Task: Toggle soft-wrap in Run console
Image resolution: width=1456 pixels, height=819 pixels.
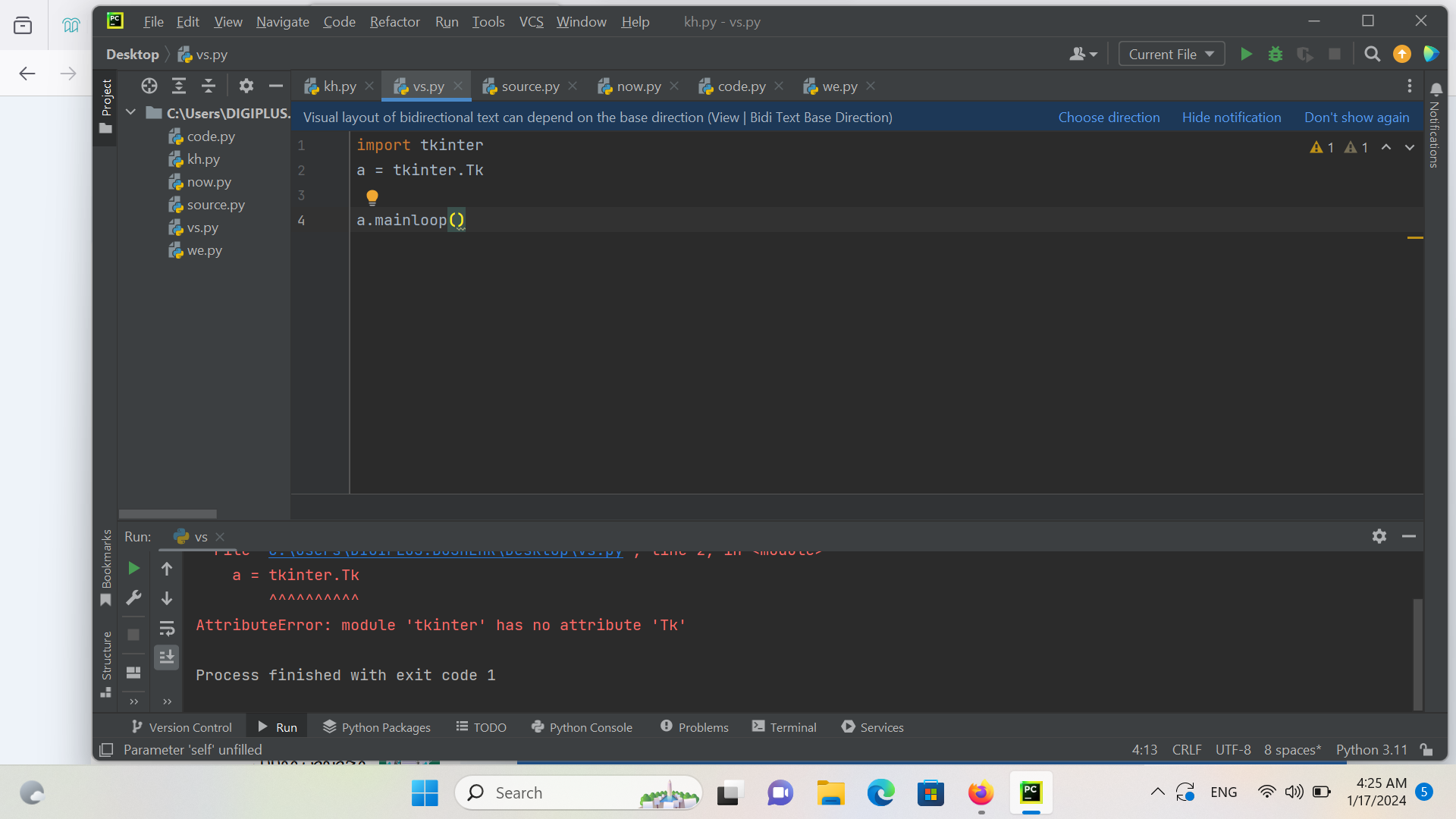Action: pos(167,628)
